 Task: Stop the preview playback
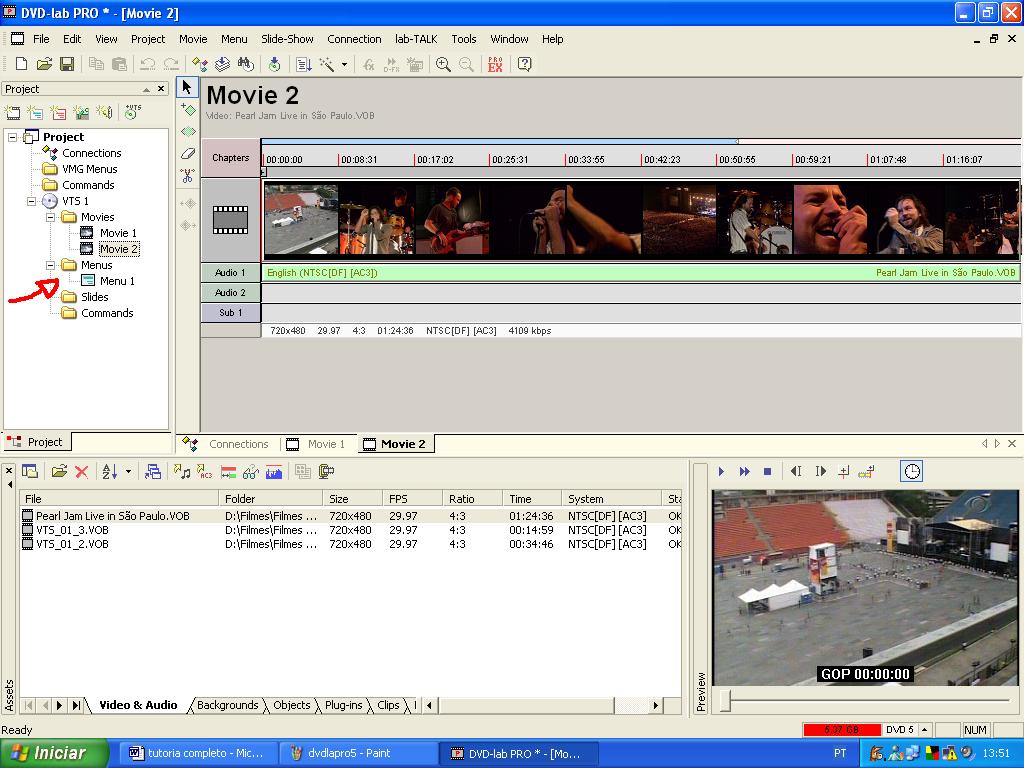[x=768, y=472]
